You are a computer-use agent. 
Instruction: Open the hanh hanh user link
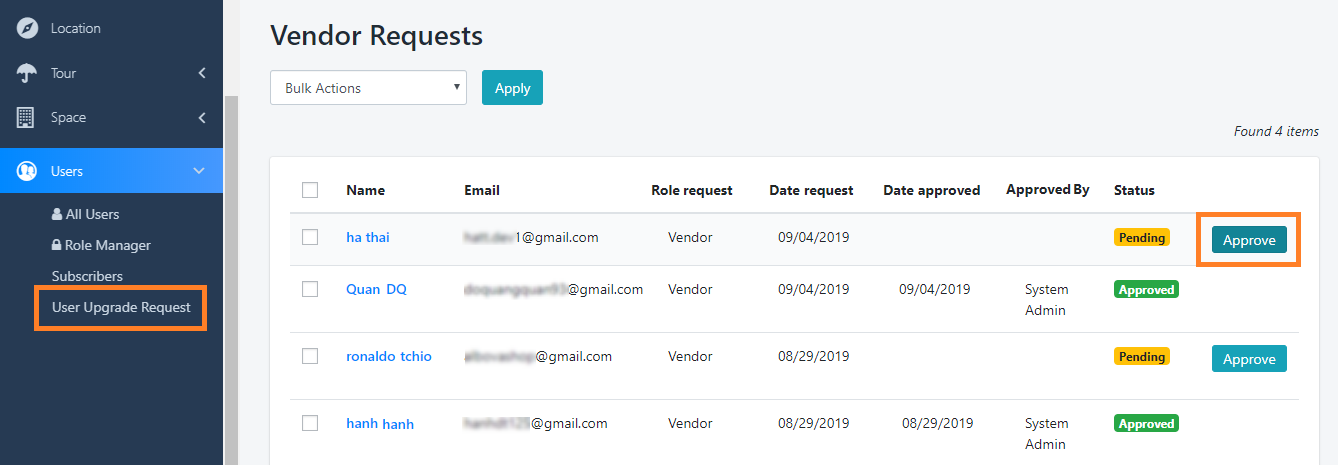tap(380, 424)
